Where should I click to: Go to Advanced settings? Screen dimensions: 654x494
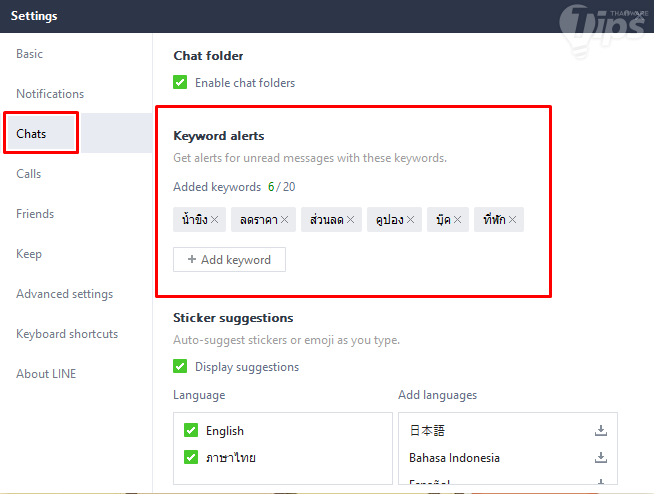click(76, 294)
